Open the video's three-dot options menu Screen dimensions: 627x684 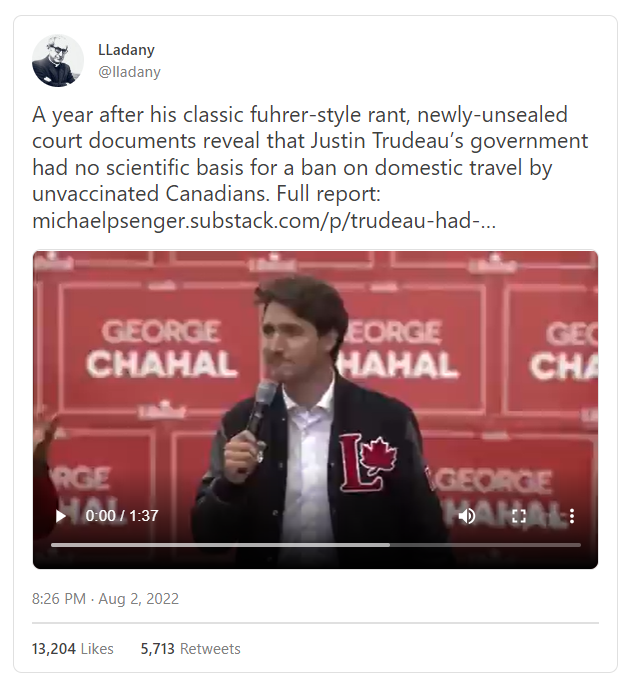coord(572,516)
